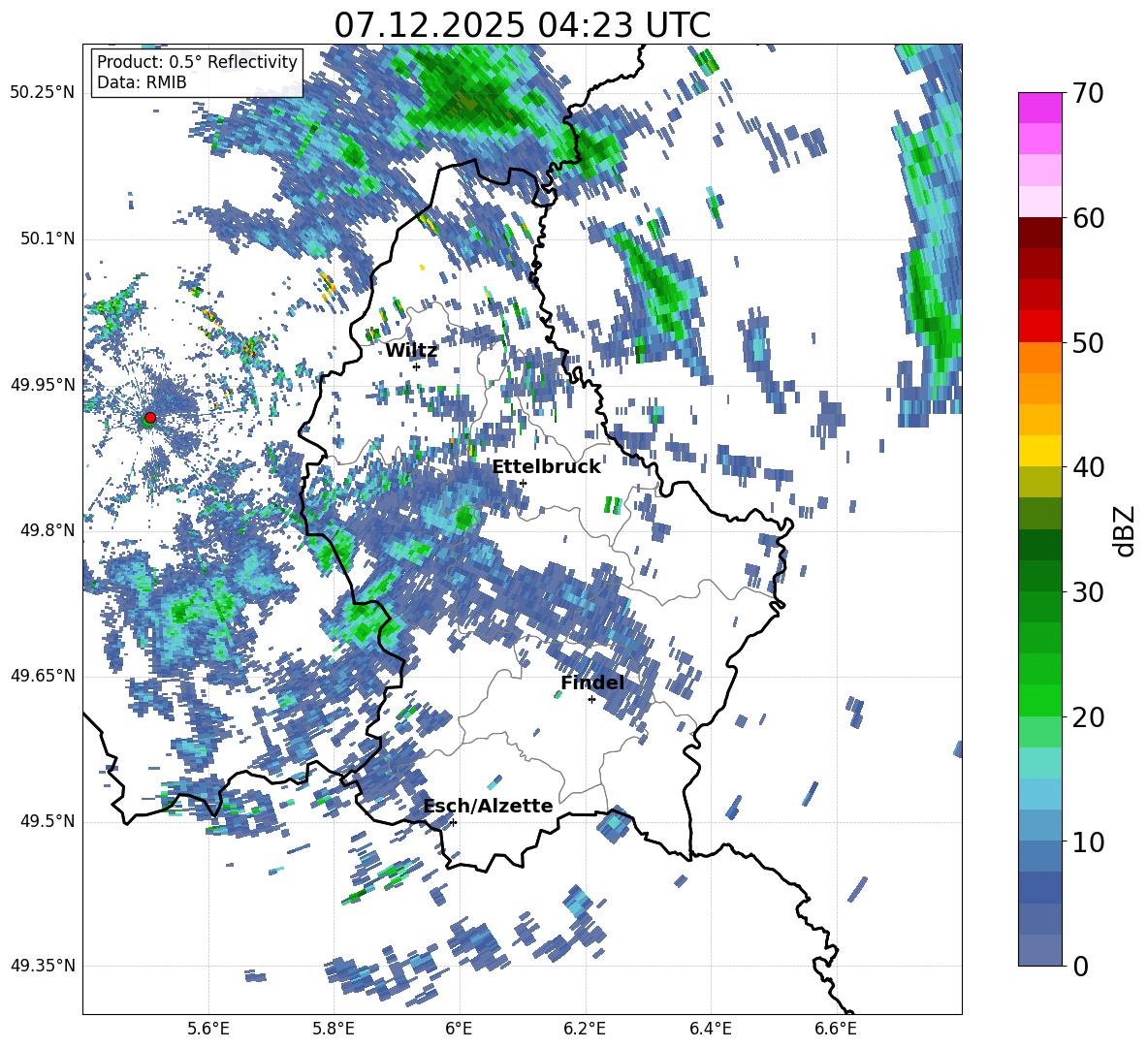Click the 6.6°E longitude label
The image size is (1148, 1048).
click(x=836, y=1029)
